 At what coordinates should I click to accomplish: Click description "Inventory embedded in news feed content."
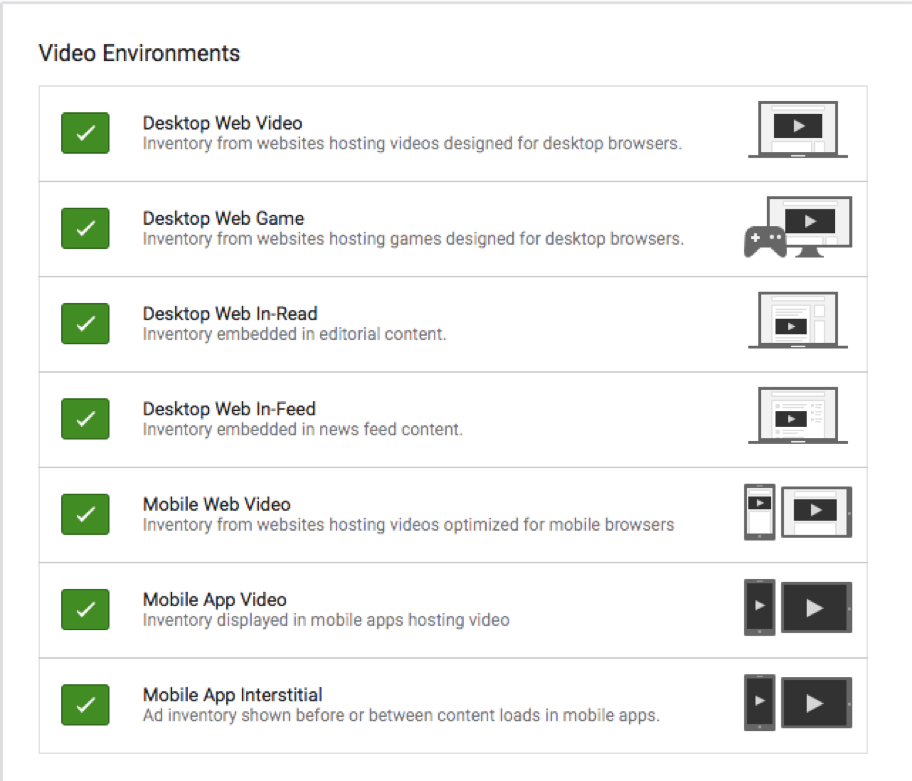(303, 430)
